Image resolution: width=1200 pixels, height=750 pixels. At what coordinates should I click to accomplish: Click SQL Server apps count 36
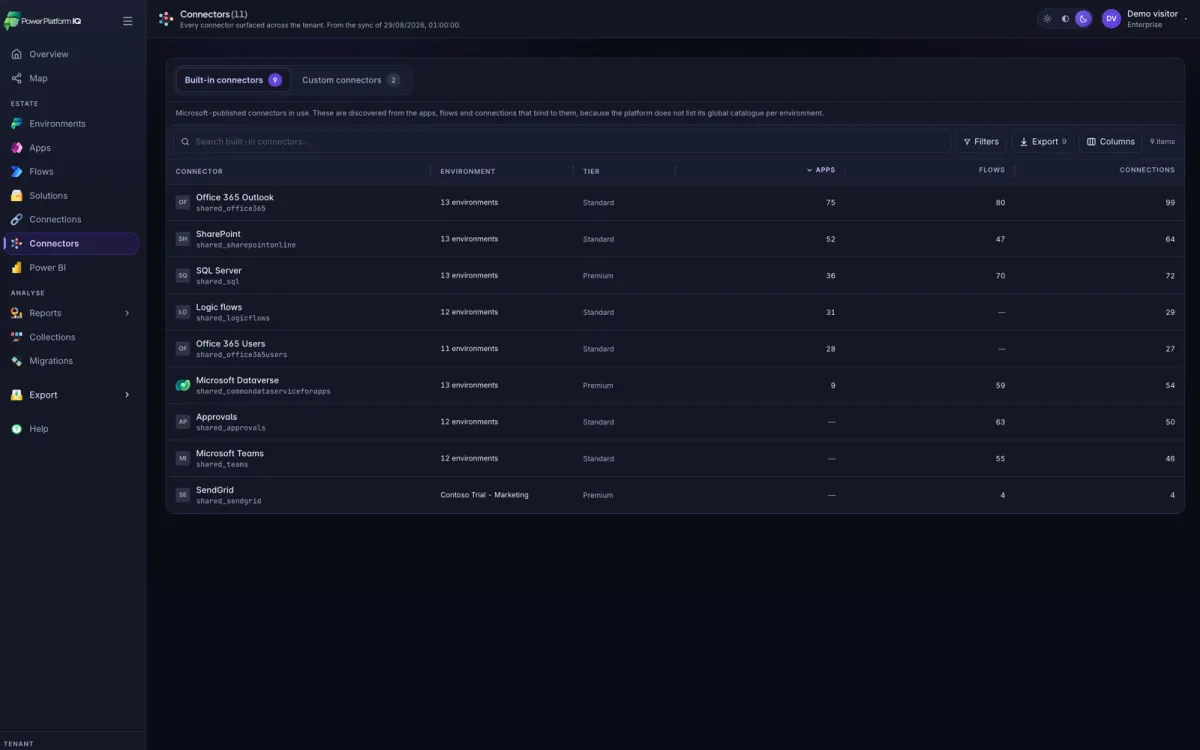click(x=830, y=275)
